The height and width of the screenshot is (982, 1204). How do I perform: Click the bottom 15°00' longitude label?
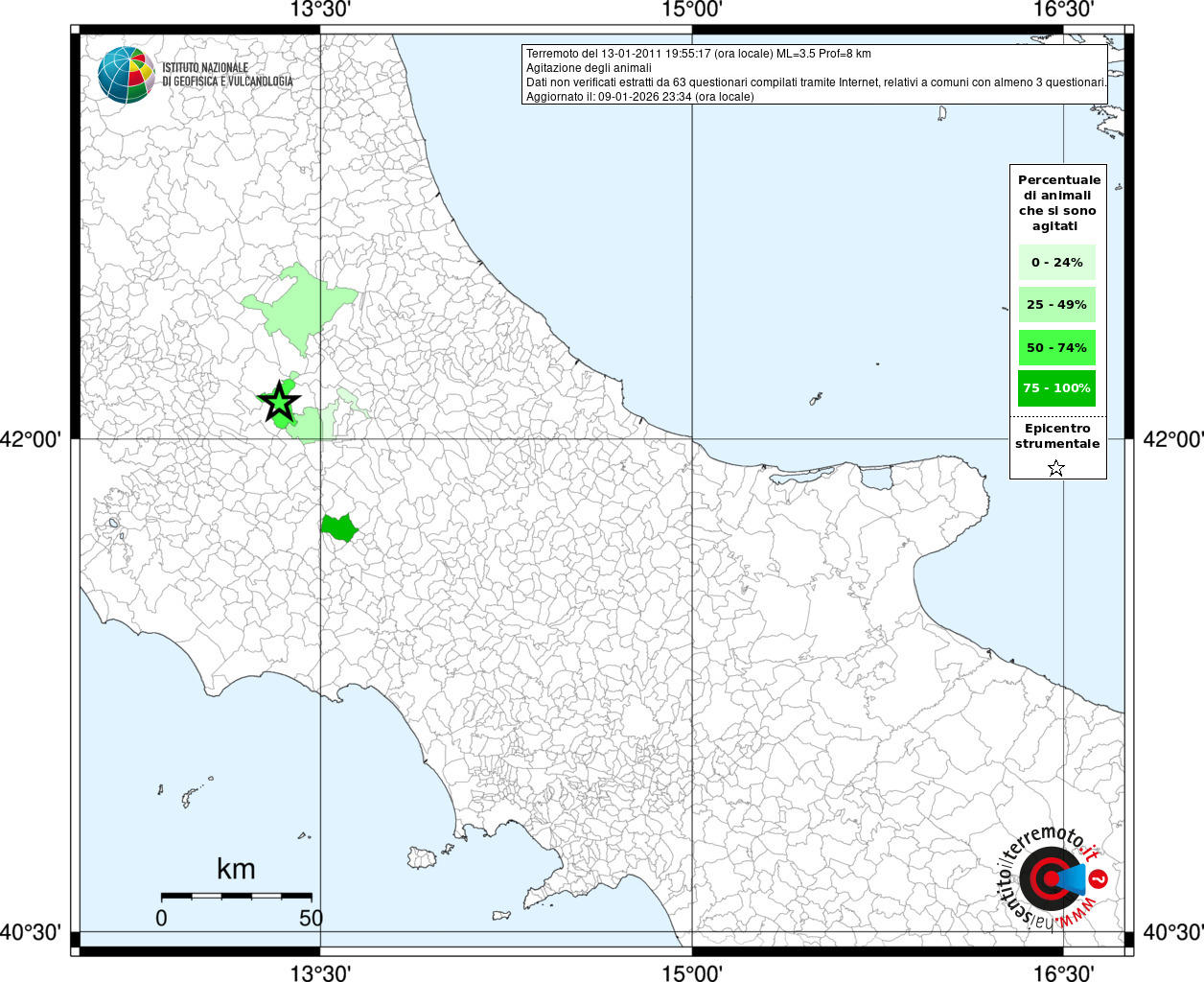[x=692, y=972]
